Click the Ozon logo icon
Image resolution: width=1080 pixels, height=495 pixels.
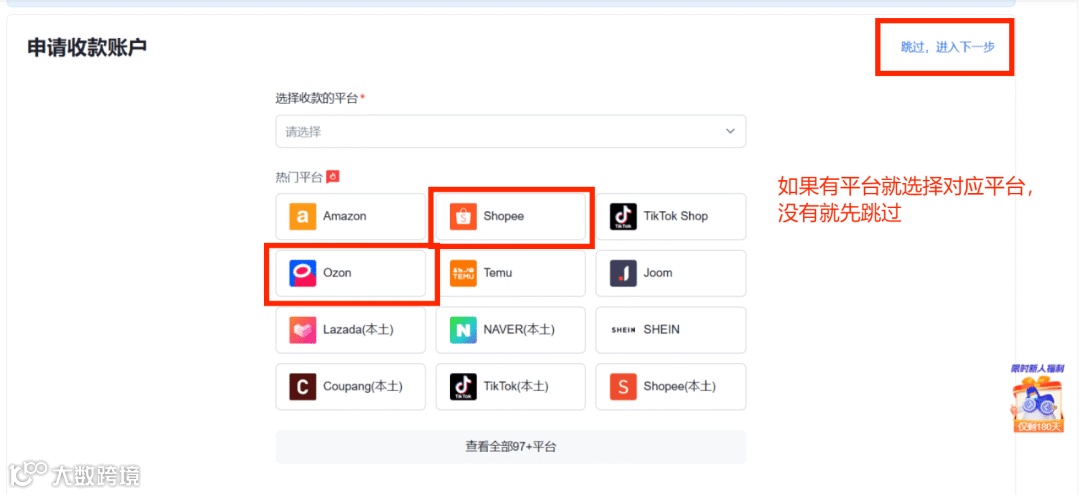[302, 273]
